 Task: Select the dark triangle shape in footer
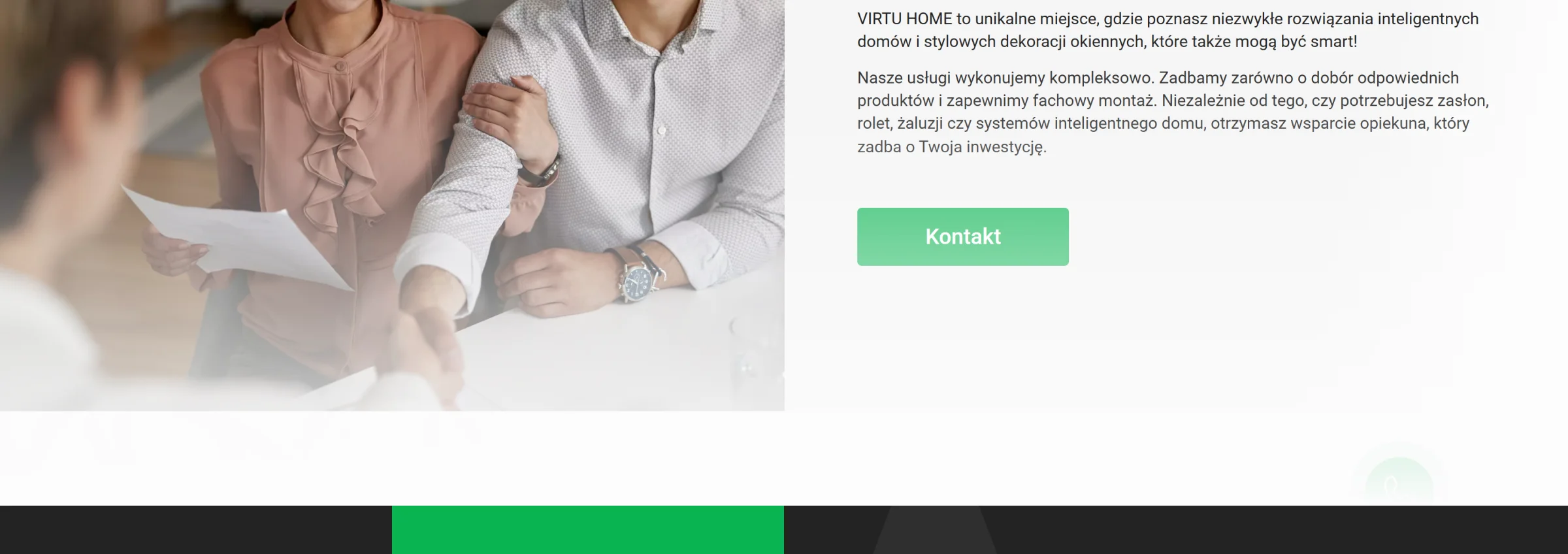coord(935,530)
